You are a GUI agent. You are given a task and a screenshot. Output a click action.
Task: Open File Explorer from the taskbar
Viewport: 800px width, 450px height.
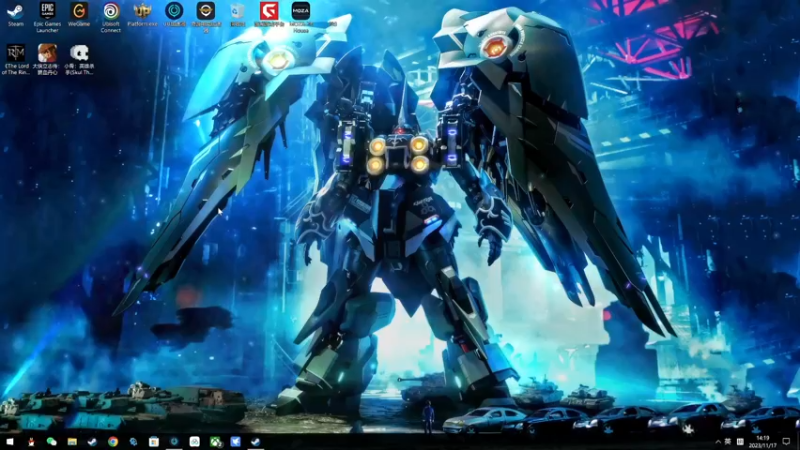(72, 442)
